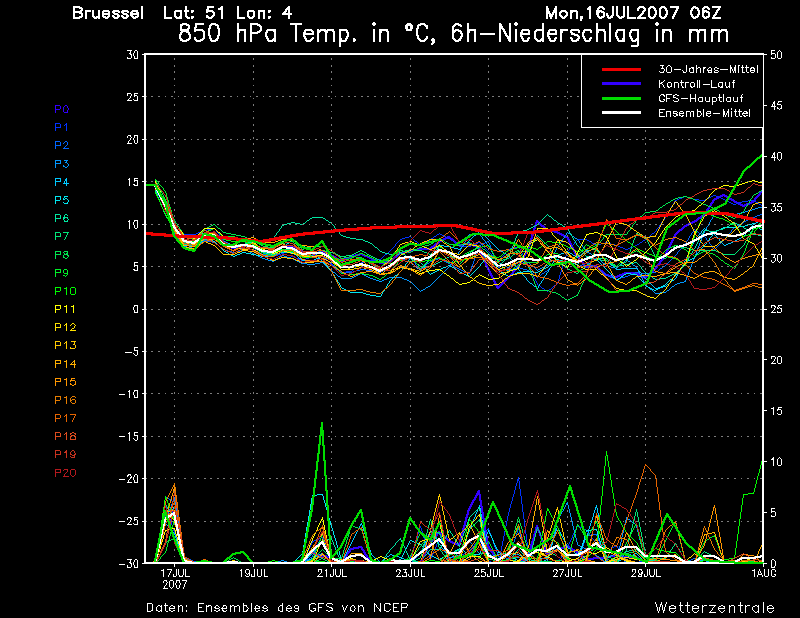Image resolution: width=800 pixels, height=618 pixels.
Task: Select the P2 member label
Action: 62,145
